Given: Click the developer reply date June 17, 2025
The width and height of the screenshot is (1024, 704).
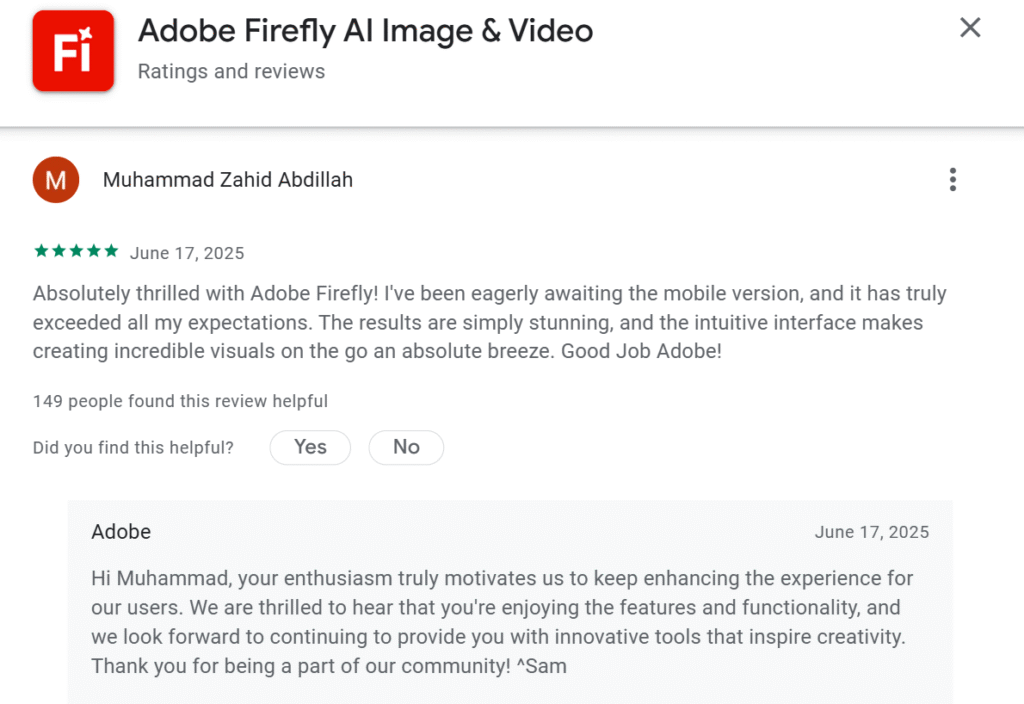Looking at the screenshot, I should point(872,532).
